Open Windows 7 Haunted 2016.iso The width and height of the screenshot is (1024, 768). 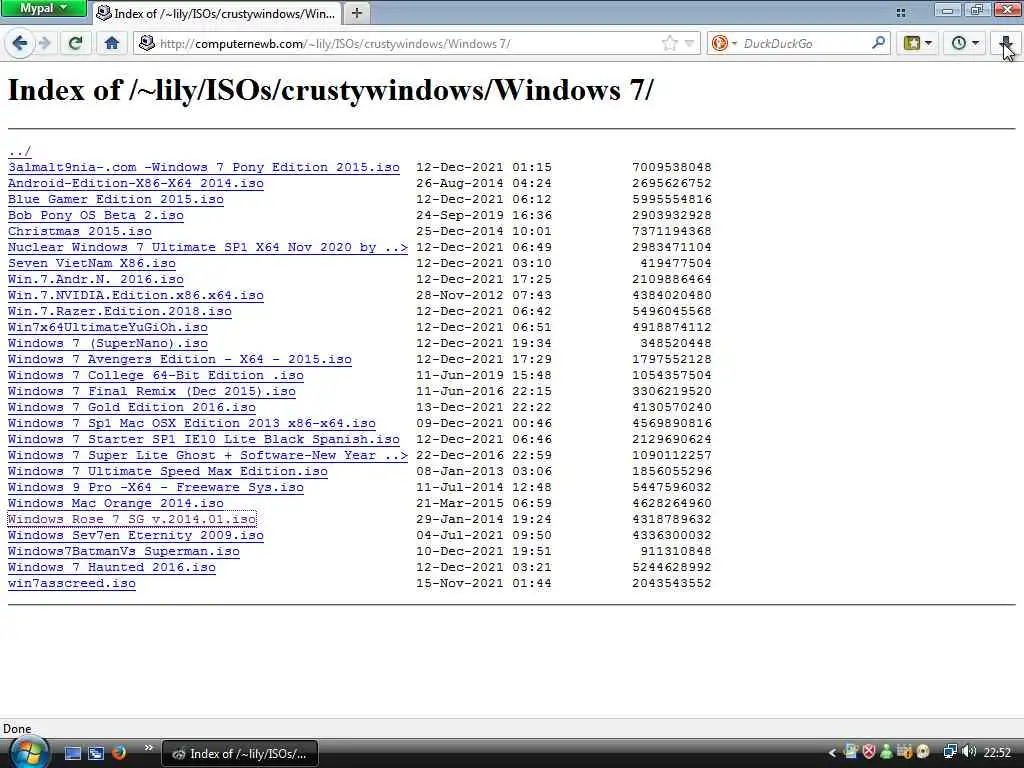(112, 568)
